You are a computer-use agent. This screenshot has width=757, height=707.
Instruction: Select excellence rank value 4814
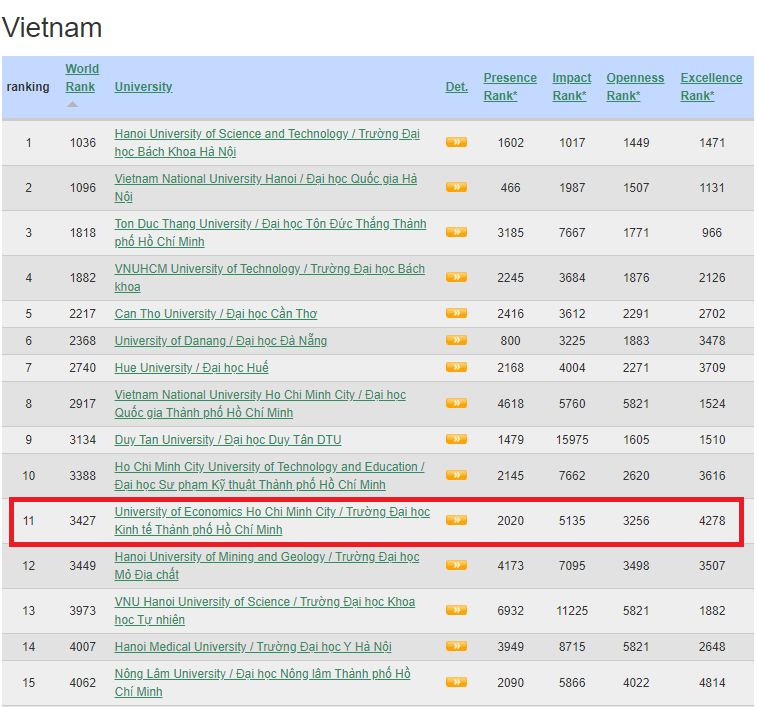[712, 682]
